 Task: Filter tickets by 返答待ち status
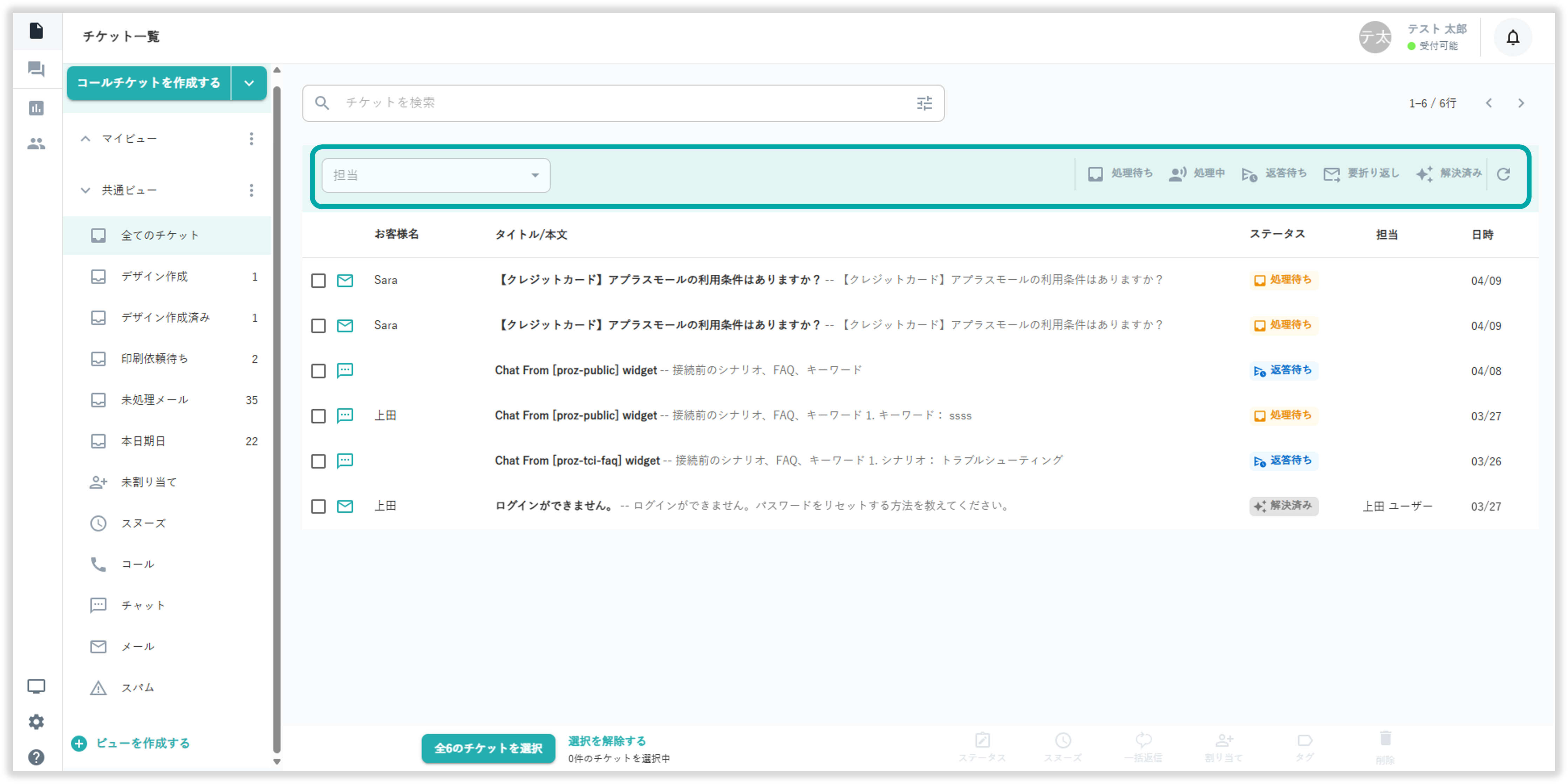click(1274, 174)
